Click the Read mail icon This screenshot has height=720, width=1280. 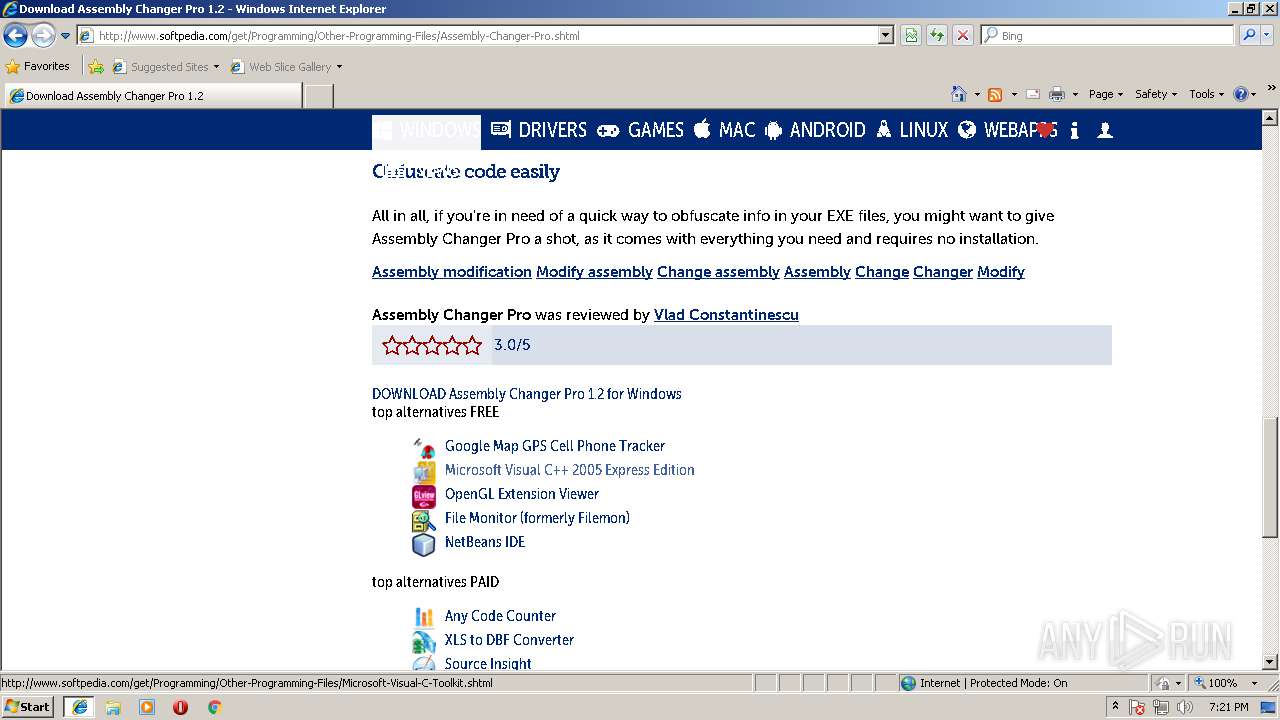1033,94
